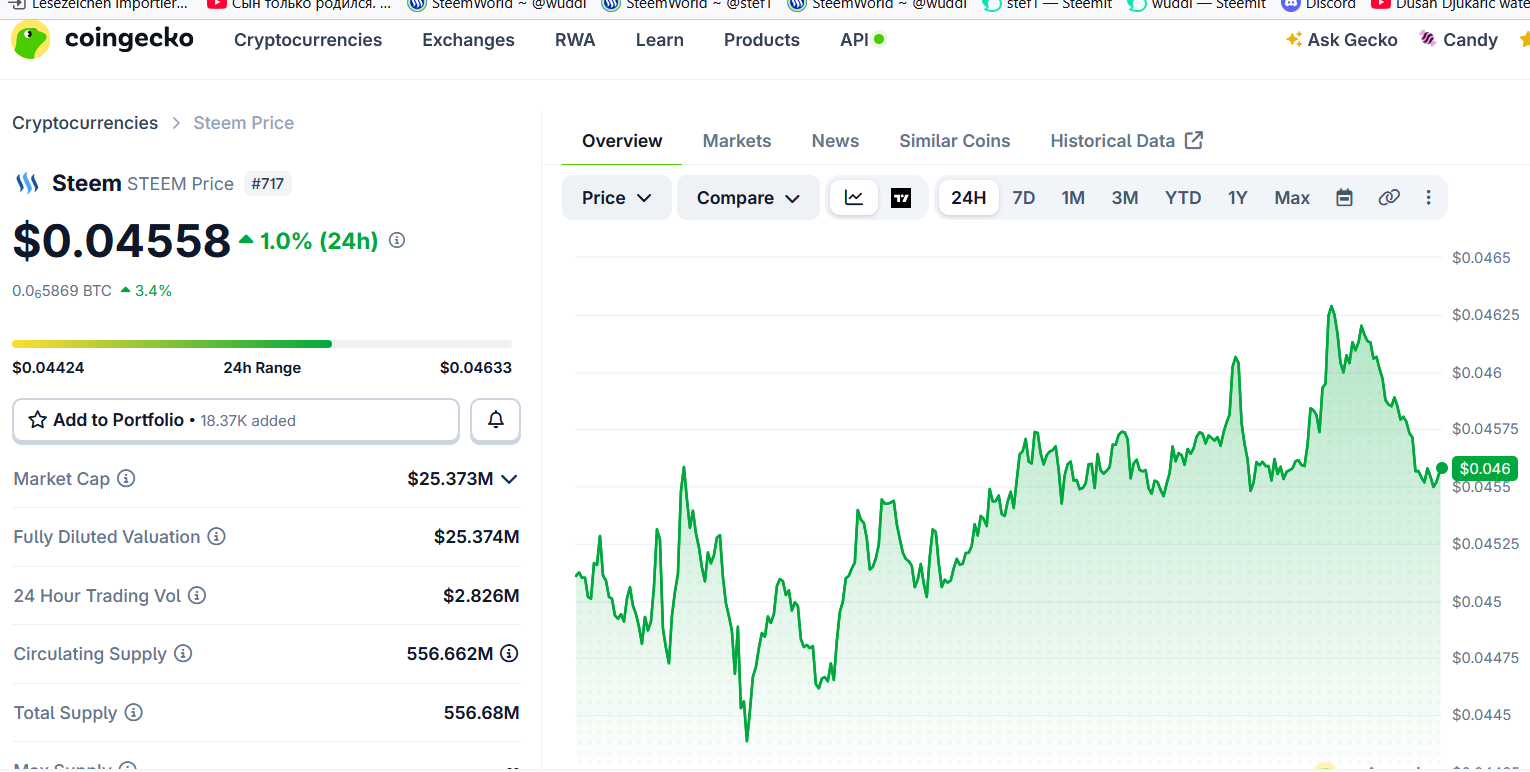Click the Discord bookmark icon

(1291, 4)
